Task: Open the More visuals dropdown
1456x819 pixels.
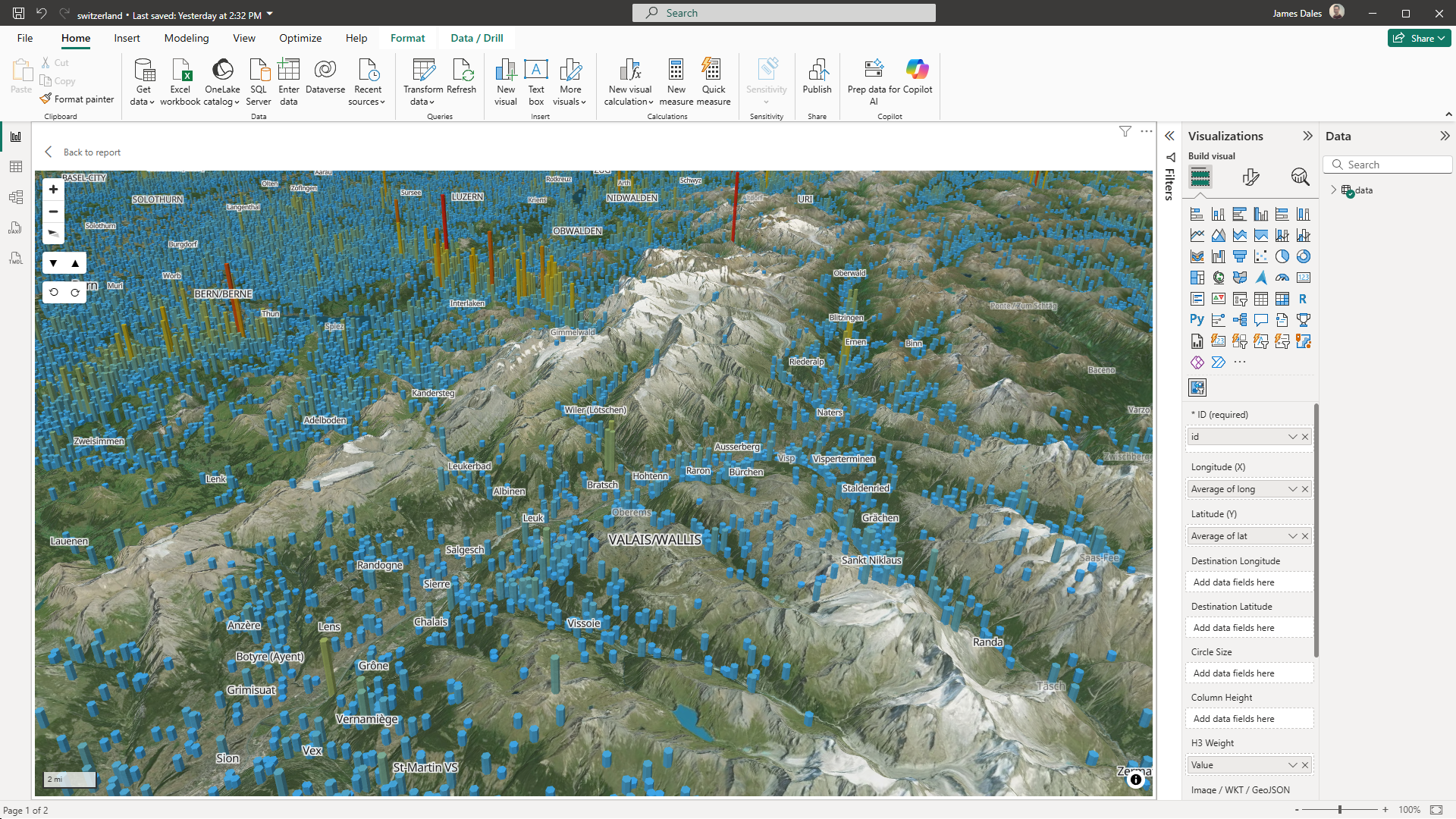Action: [570, 82]
